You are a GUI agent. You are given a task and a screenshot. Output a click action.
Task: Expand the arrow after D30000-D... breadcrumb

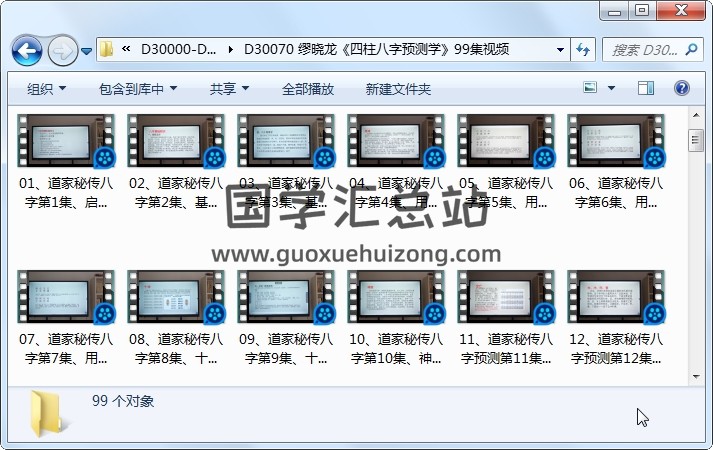[x=231, y=49]
